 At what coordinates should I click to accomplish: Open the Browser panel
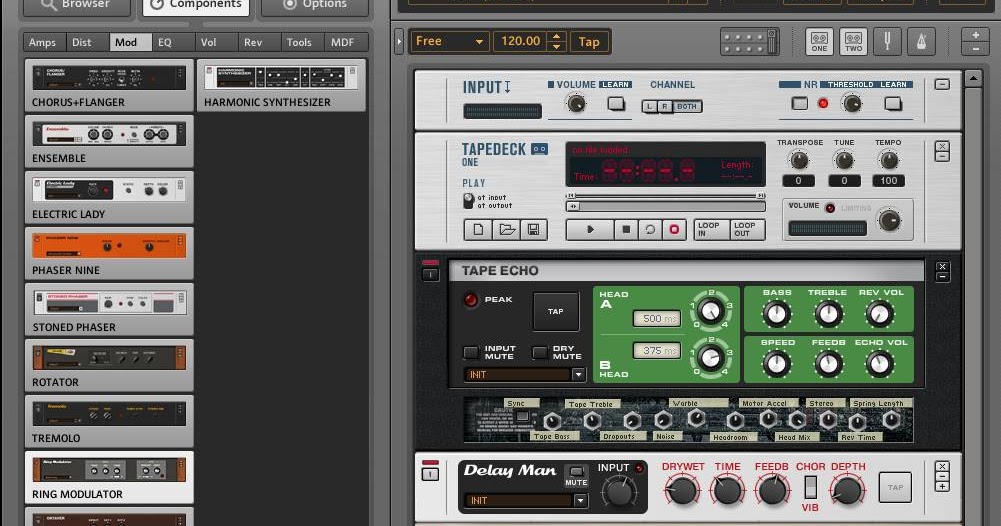[x=77, y=6]
